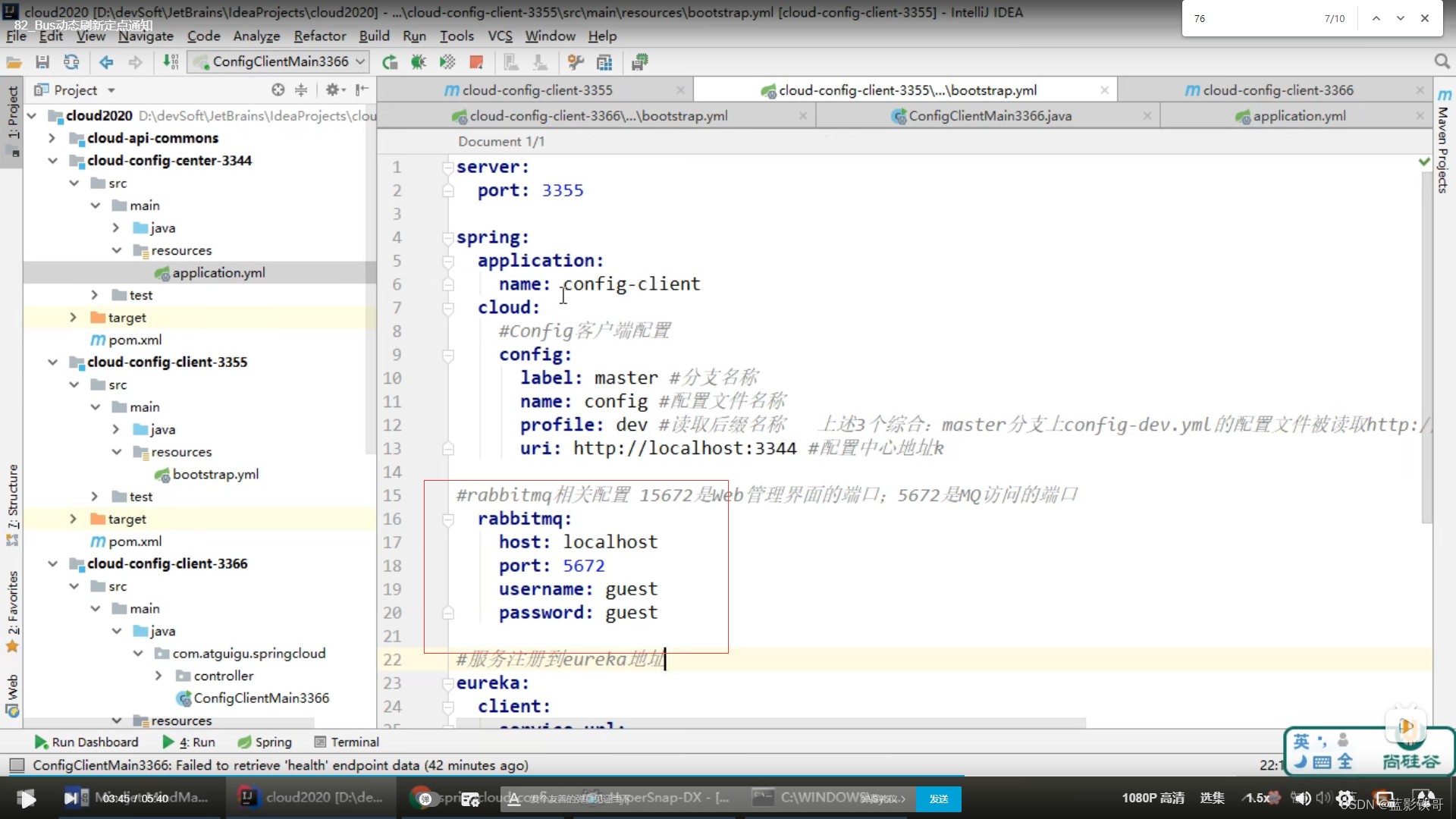Screen dimensions: 1456x819
Task: Open the cloud-config-client-3366 bootstrap.yml tab
Action: [598, 116]
